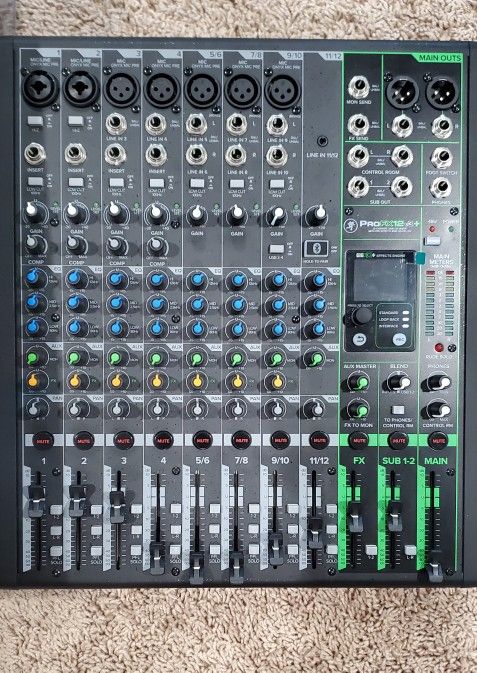The height and width of the screenshot is (673, 477).
Task: Click the AUX MASTER green knob
Action: [360, 381]
